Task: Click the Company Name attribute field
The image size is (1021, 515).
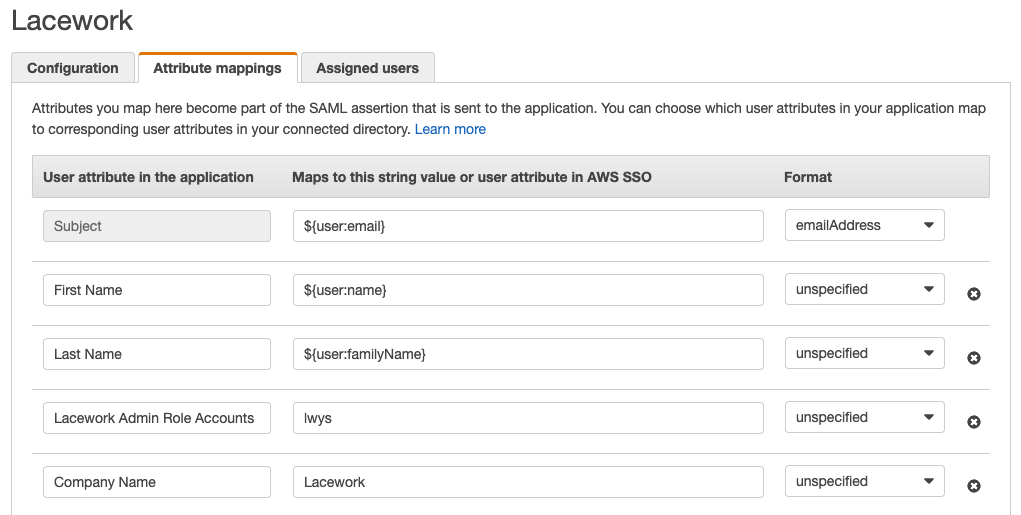Action: (157, 482)
